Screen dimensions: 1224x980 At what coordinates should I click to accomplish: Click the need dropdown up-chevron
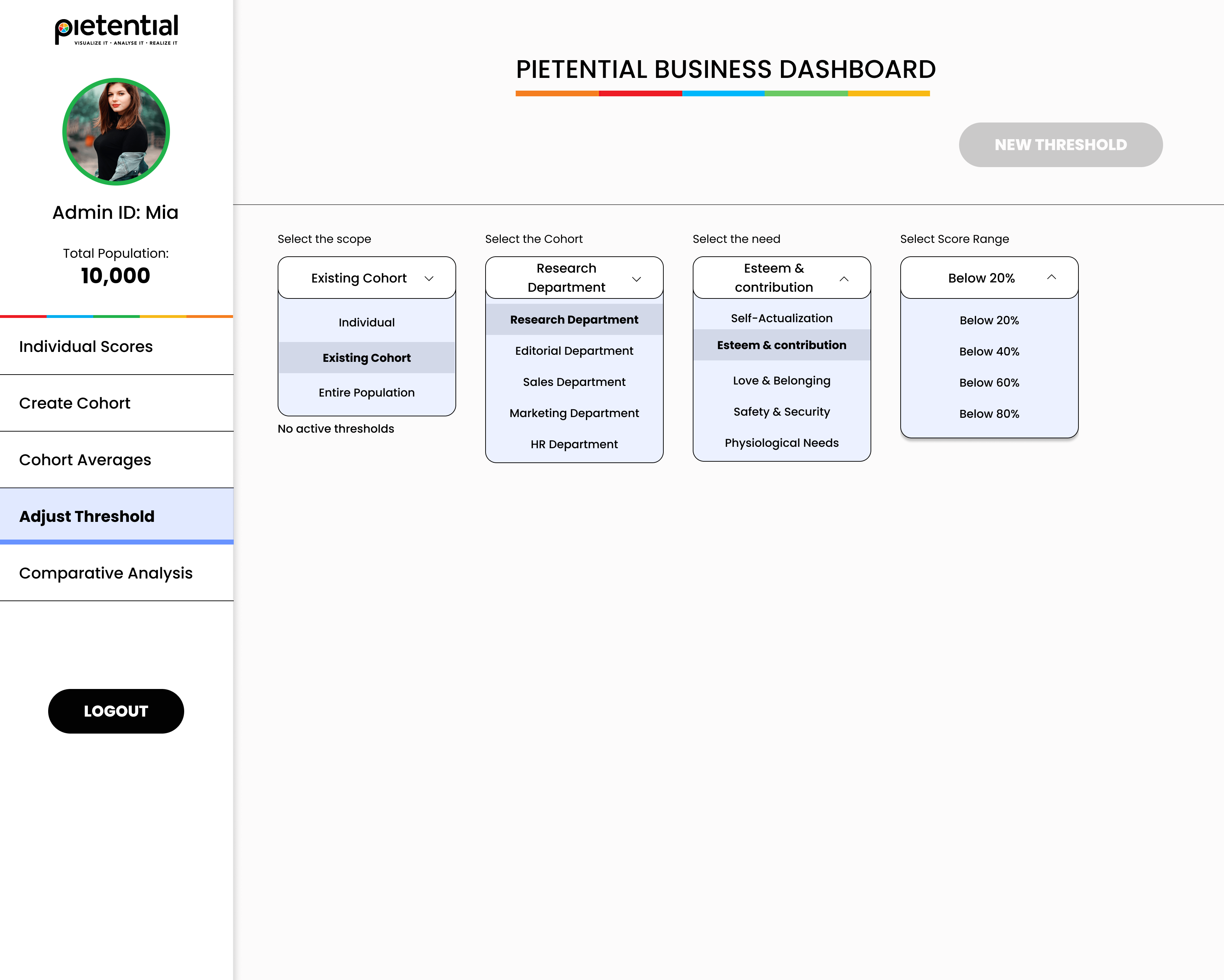point(844,279)
